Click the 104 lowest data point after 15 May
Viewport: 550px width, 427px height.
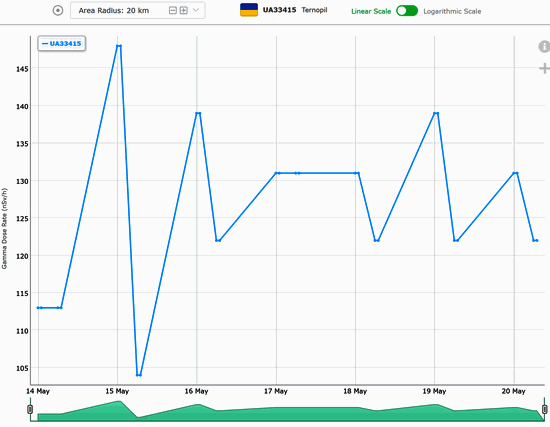click(x=139, y=375)
